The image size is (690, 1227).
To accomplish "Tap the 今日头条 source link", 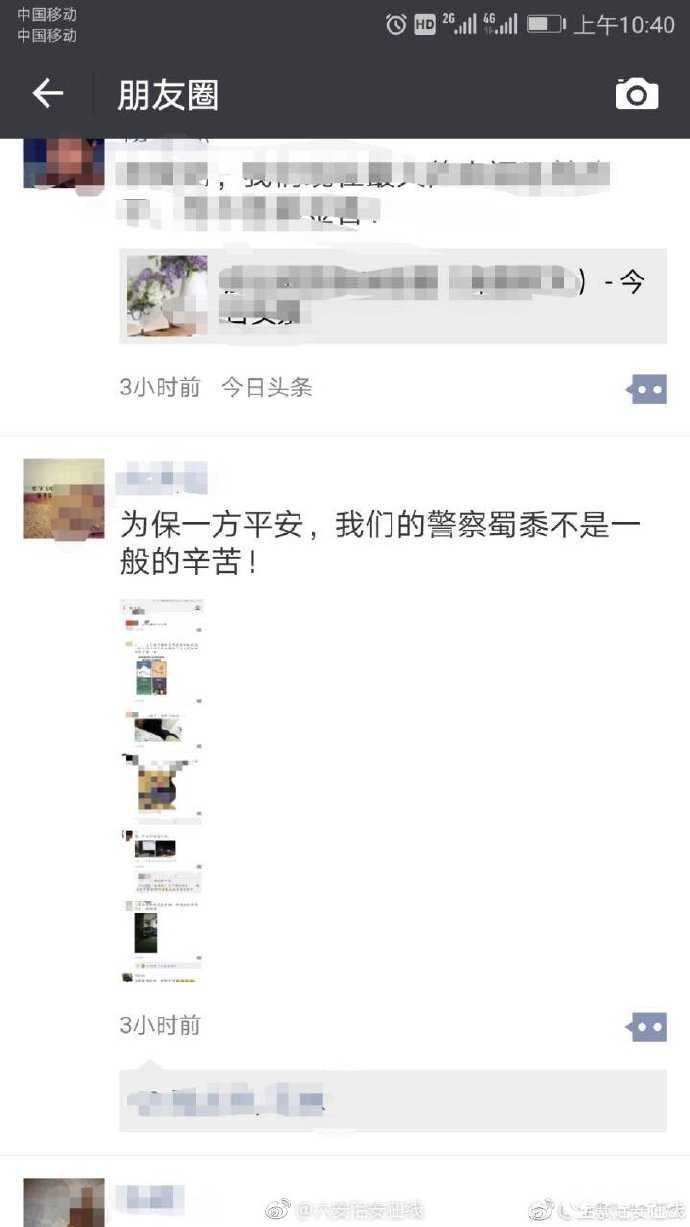I will click(x=267, y=387).
